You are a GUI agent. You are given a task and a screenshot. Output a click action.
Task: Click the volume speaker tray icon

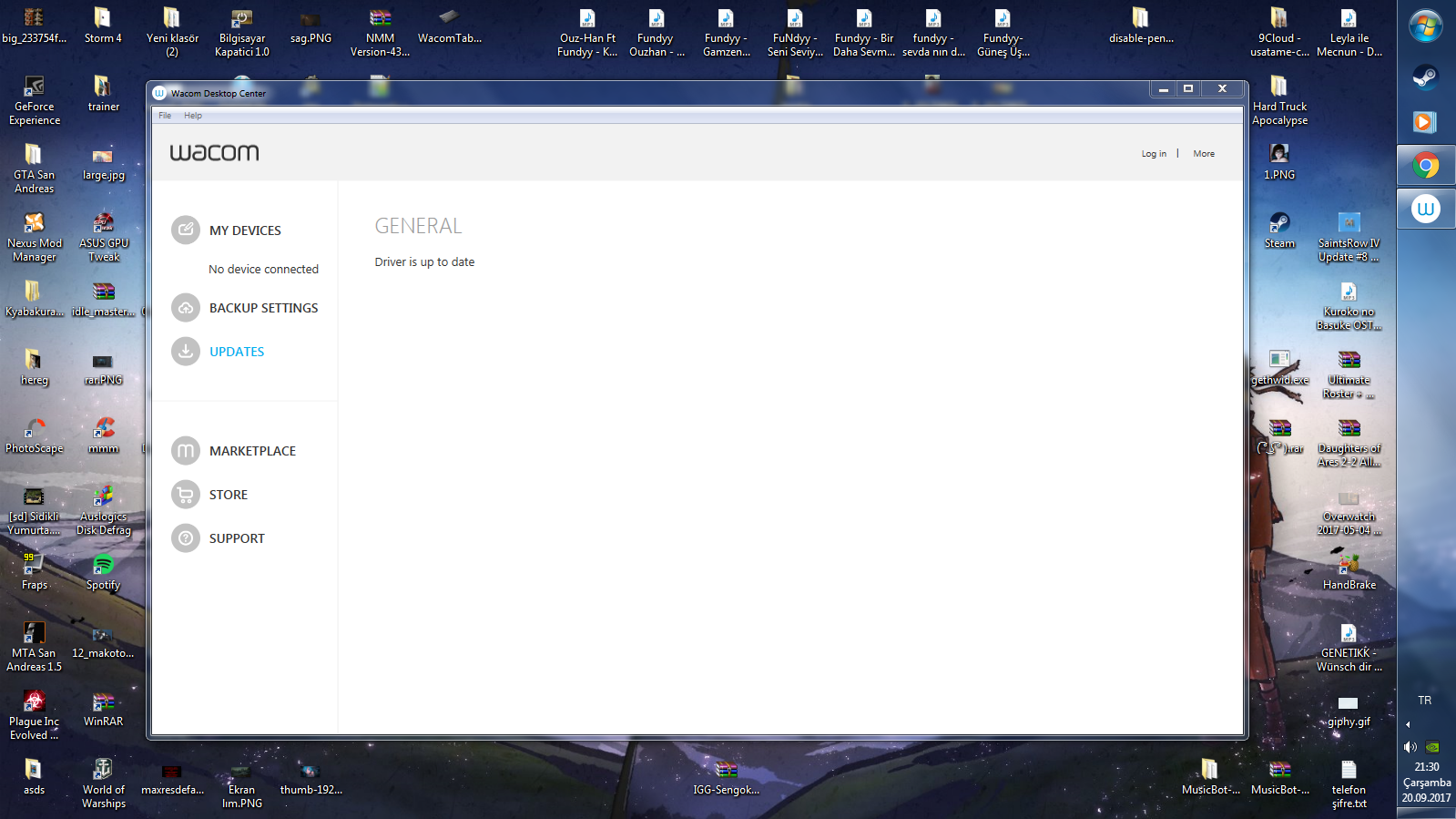point(1410,747)
